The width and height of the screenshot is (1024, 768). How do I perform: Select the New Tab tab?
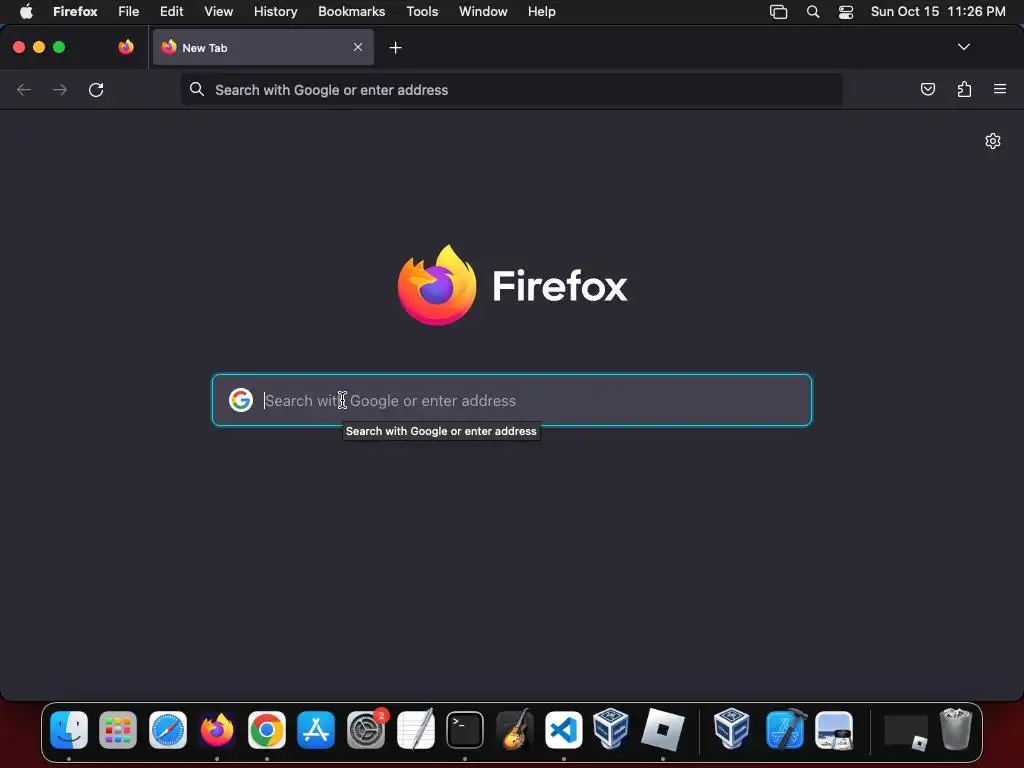point(263,47)
